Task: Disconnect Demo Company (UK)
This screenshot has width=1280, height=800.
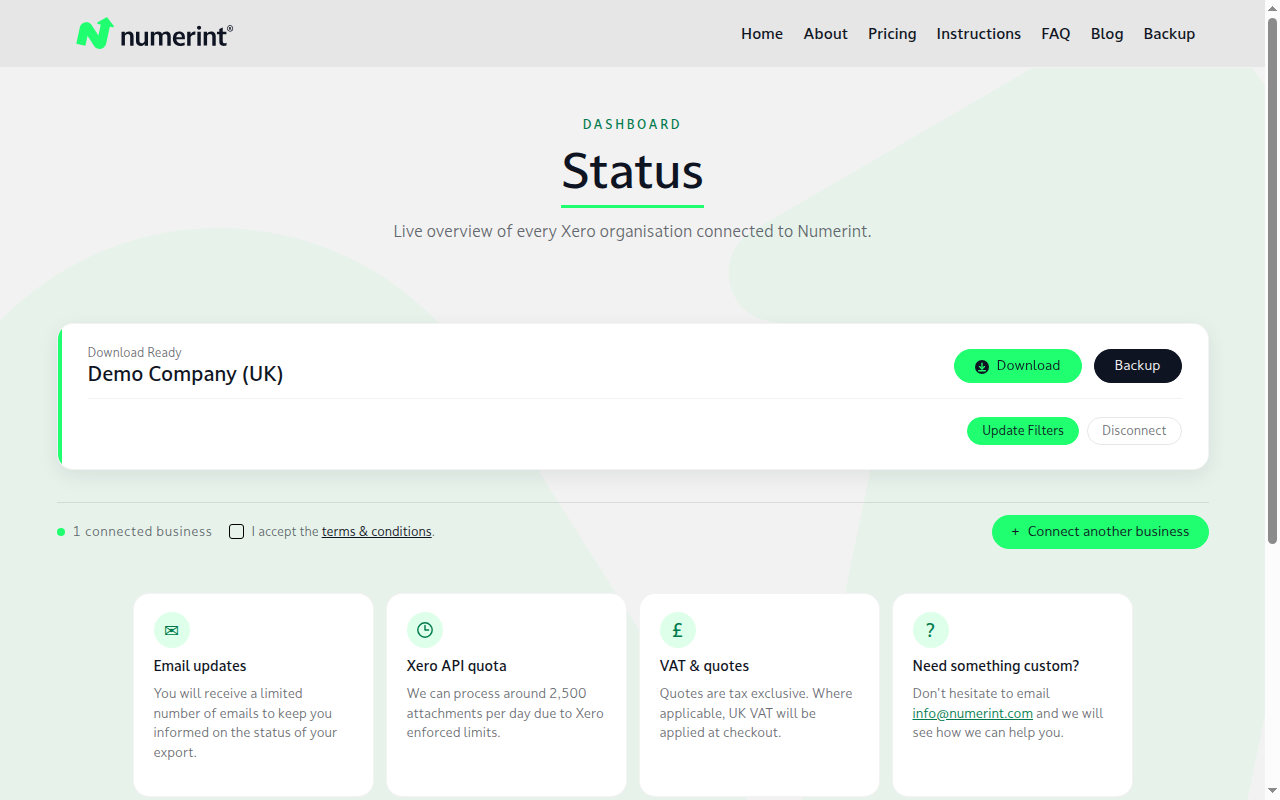Action: tap(1134, 431)
